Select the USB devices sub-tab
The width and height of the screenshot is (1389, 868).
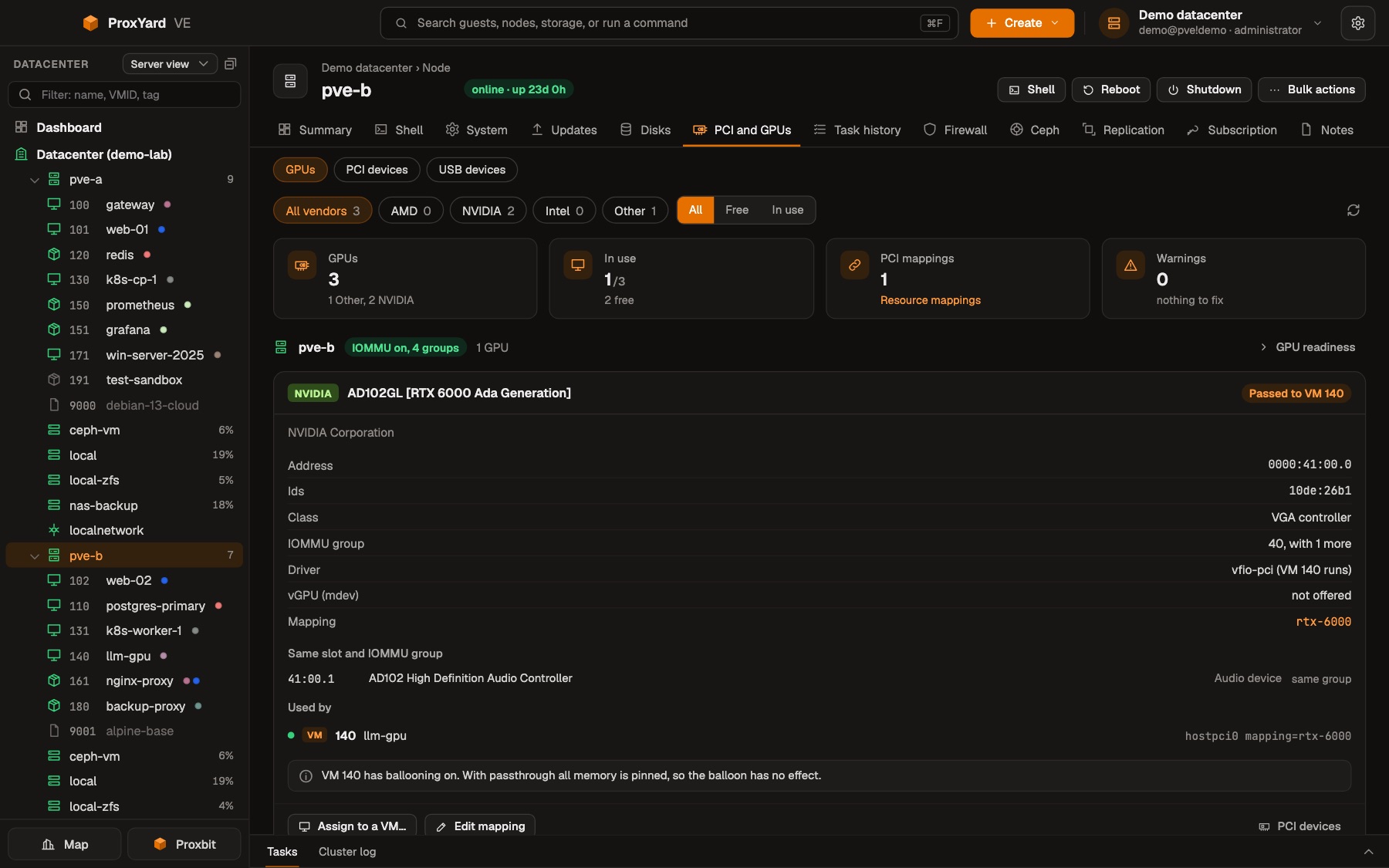pos(471,170)
